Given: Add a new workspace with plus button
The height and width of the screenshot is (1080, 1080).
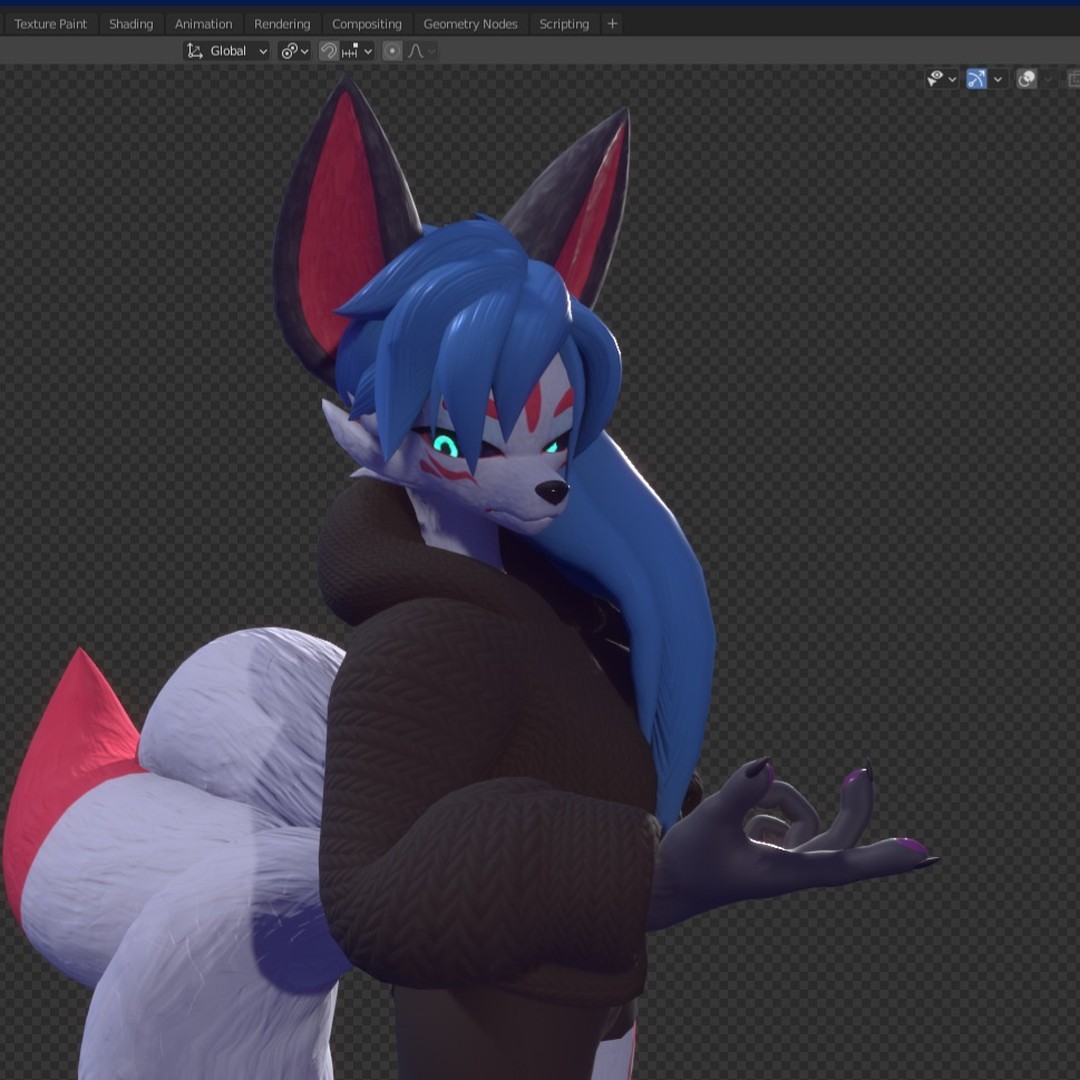Looking at the screenshot, I should tap(613, 23).
